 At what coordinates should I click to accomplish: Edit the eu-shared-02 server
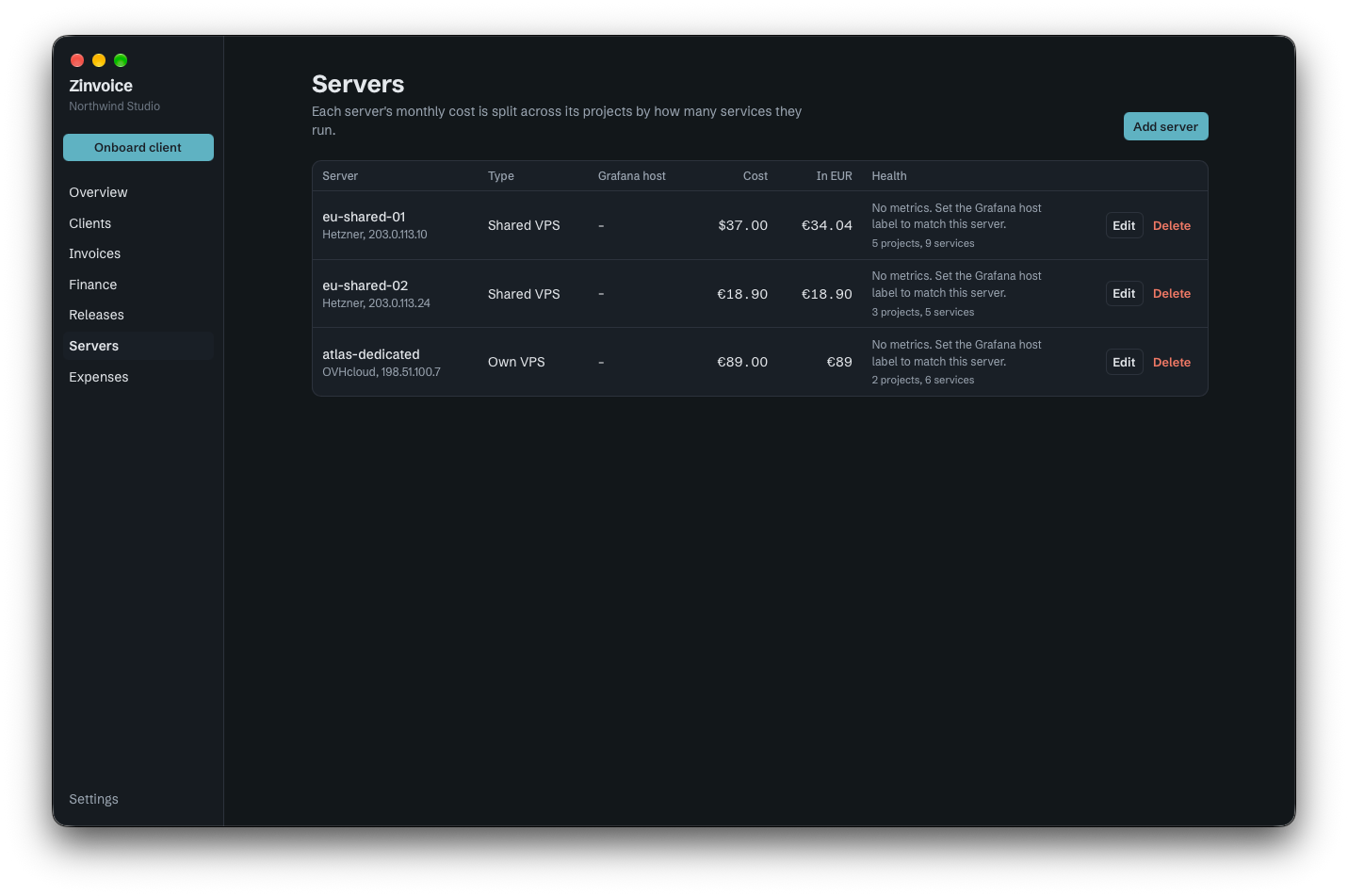[1124, 293]
